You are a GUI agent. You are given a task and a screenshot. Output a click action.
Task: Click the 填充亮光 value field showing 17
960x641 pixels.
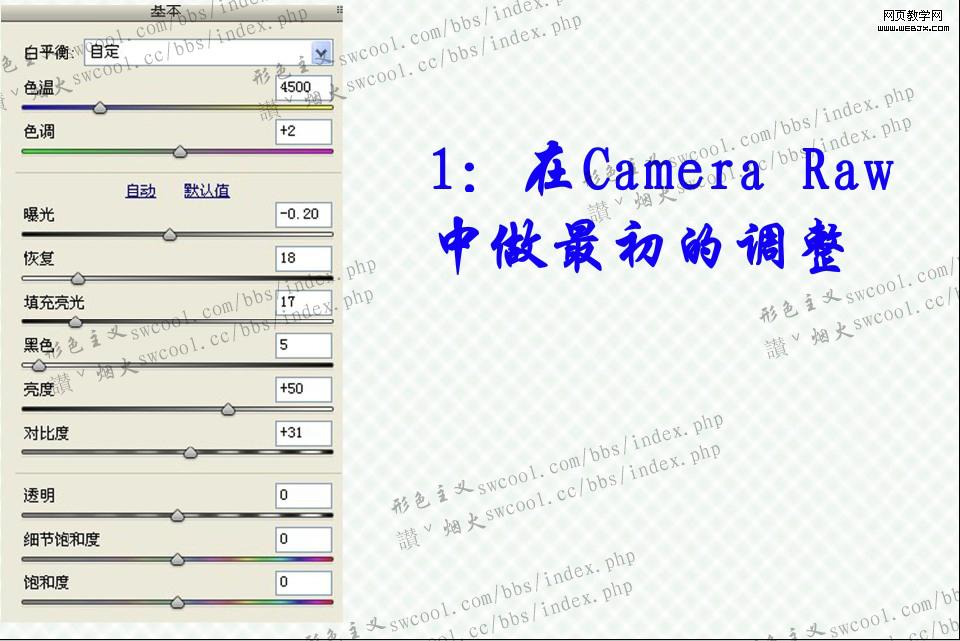coord(304,302)
